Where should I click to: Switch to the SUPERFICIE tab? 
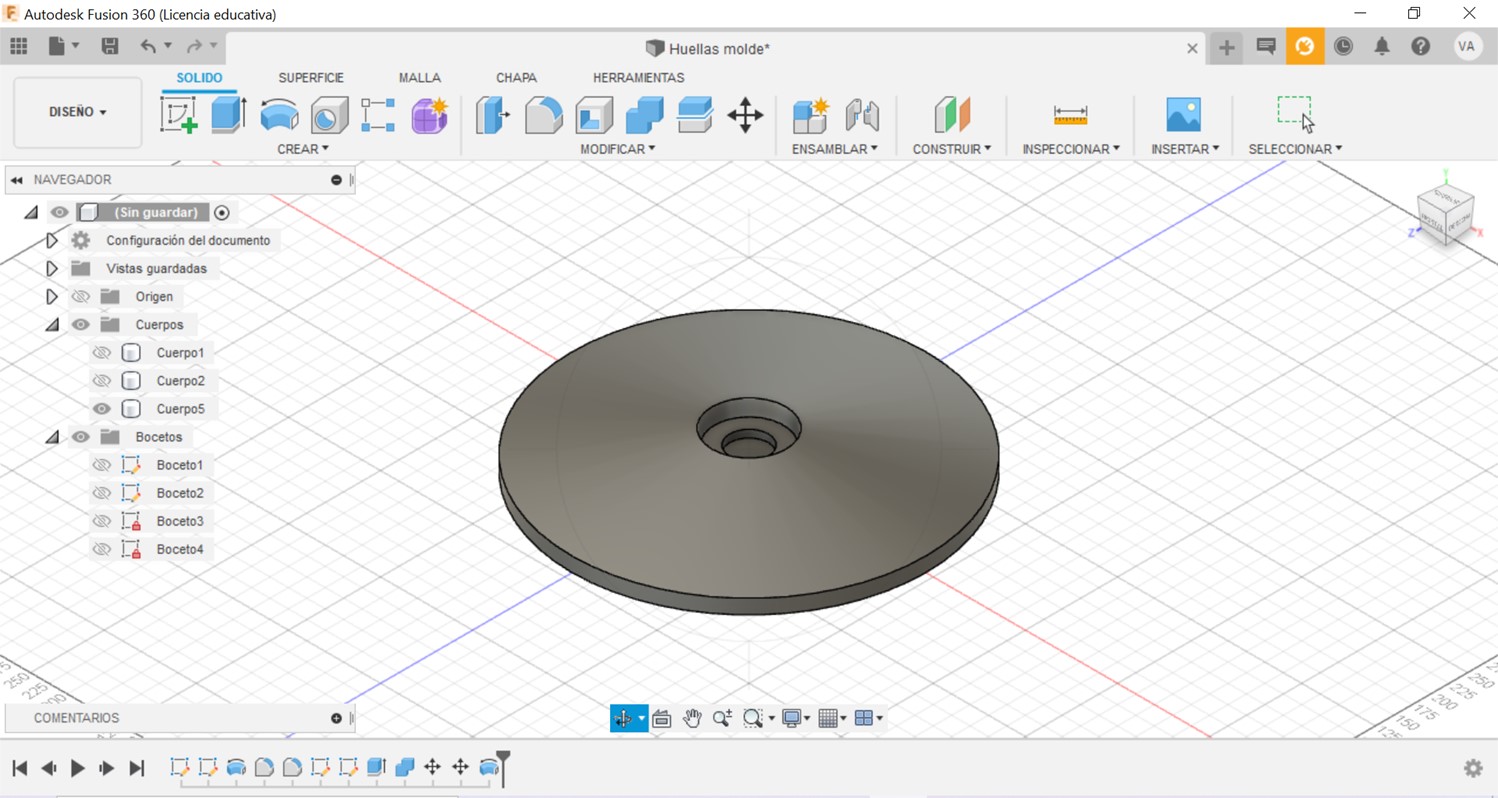point(311,77)
